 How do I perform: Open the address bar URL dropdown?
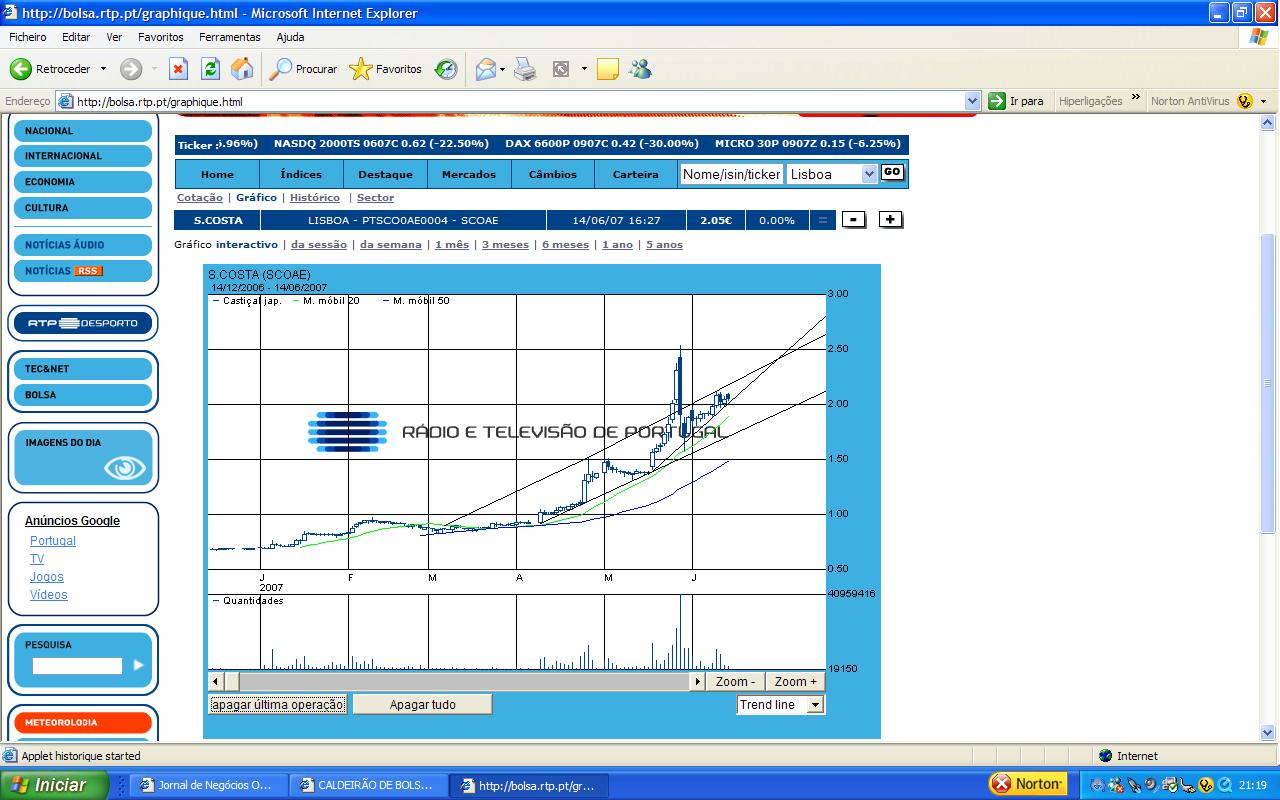click(x=972, y=101)
